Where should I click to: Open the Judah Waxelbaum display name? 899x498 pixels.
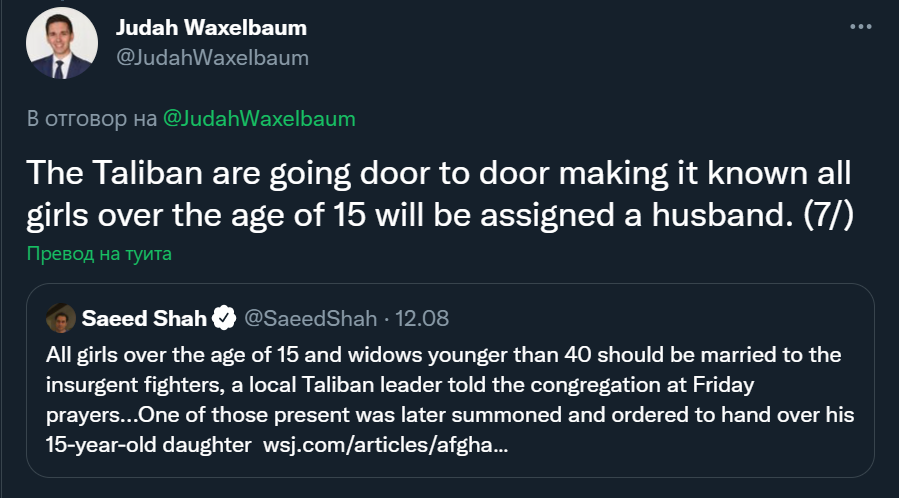[x=212, y=28]
